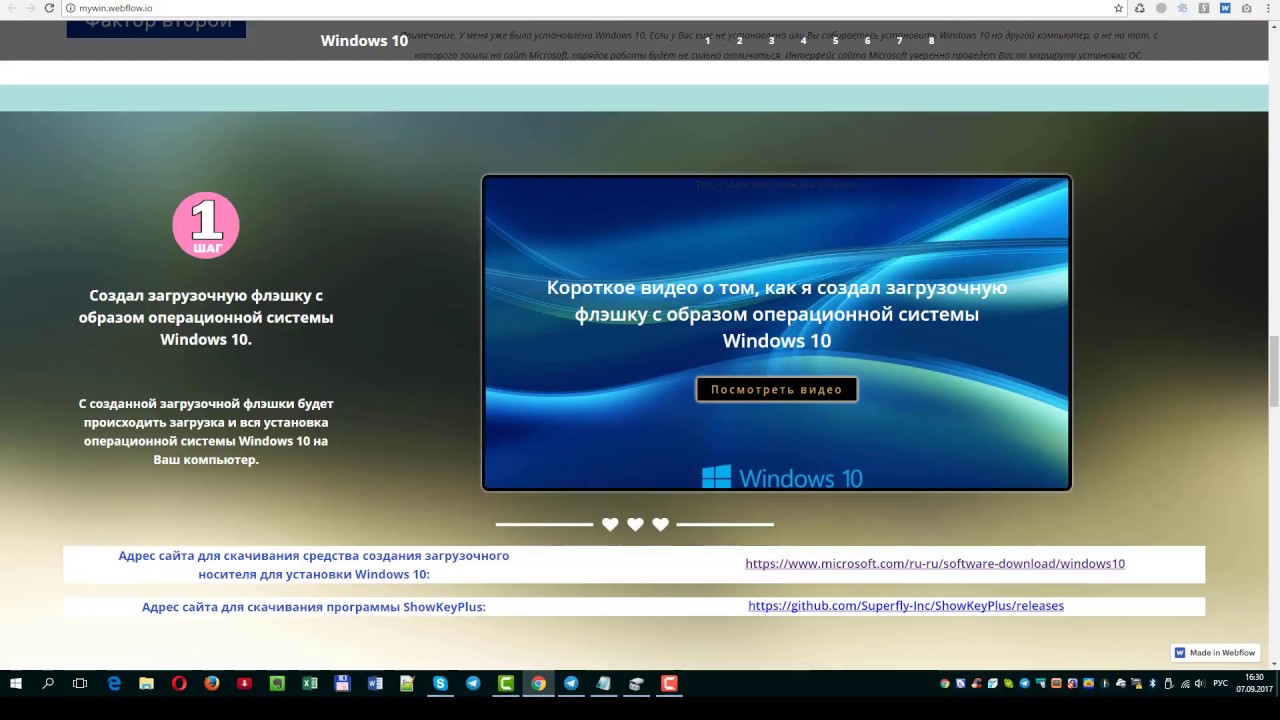Jump to step 3 in the page navigation
The image size is (1280, 720).
pyautogui.click(x=772, y=41)
